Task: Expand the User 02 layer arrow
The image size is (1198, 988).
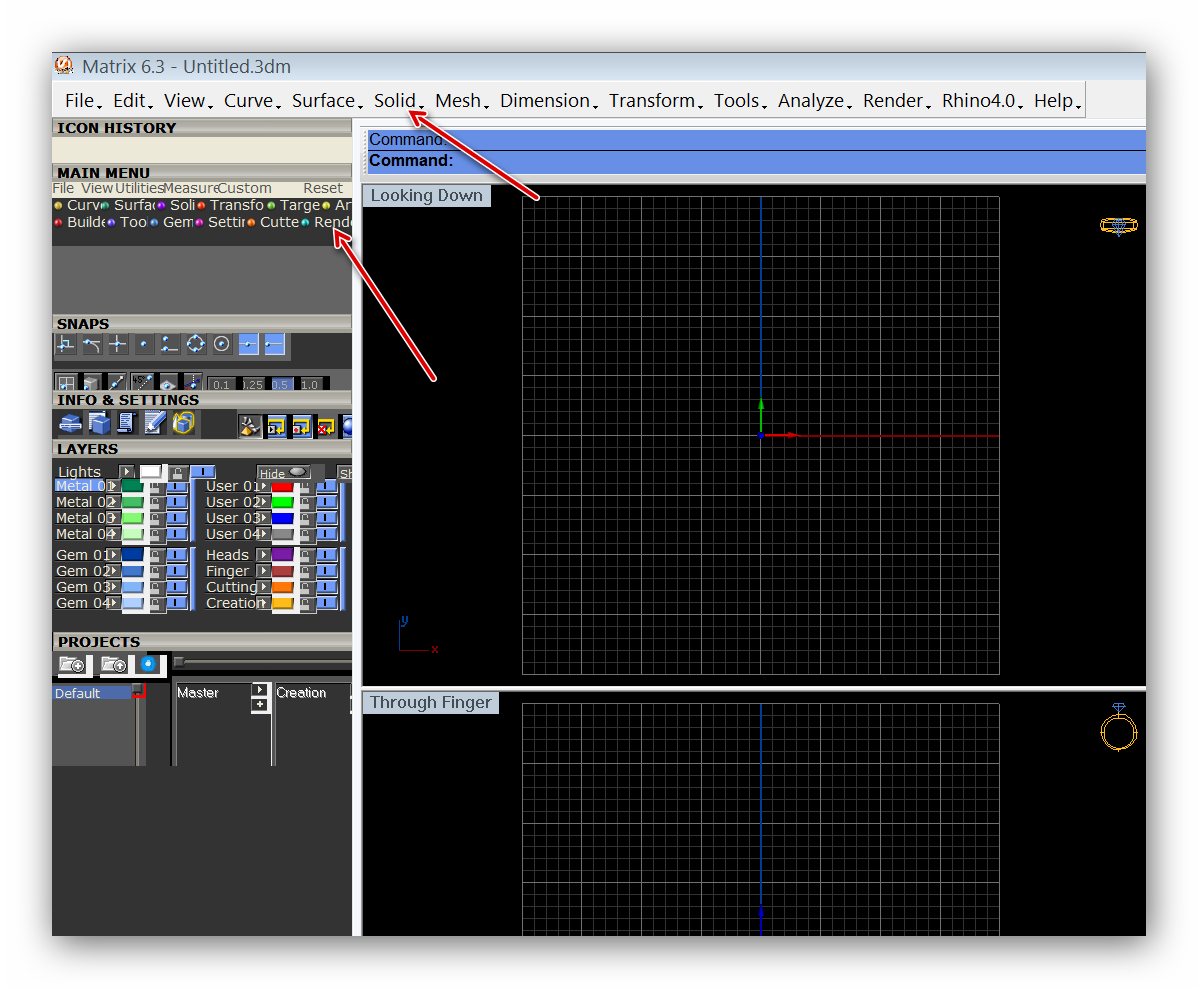Action: click(x=263, y=502)
